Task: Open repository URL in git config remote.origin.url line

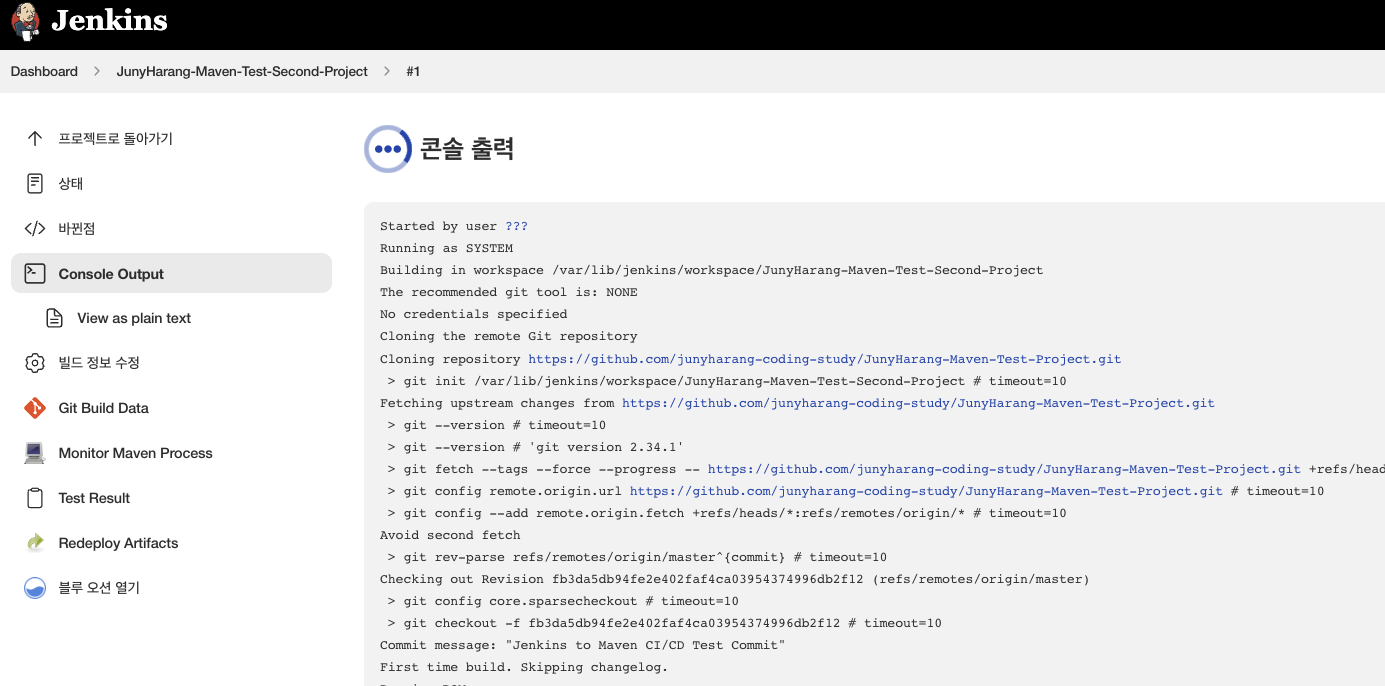Action: [926, 491]
